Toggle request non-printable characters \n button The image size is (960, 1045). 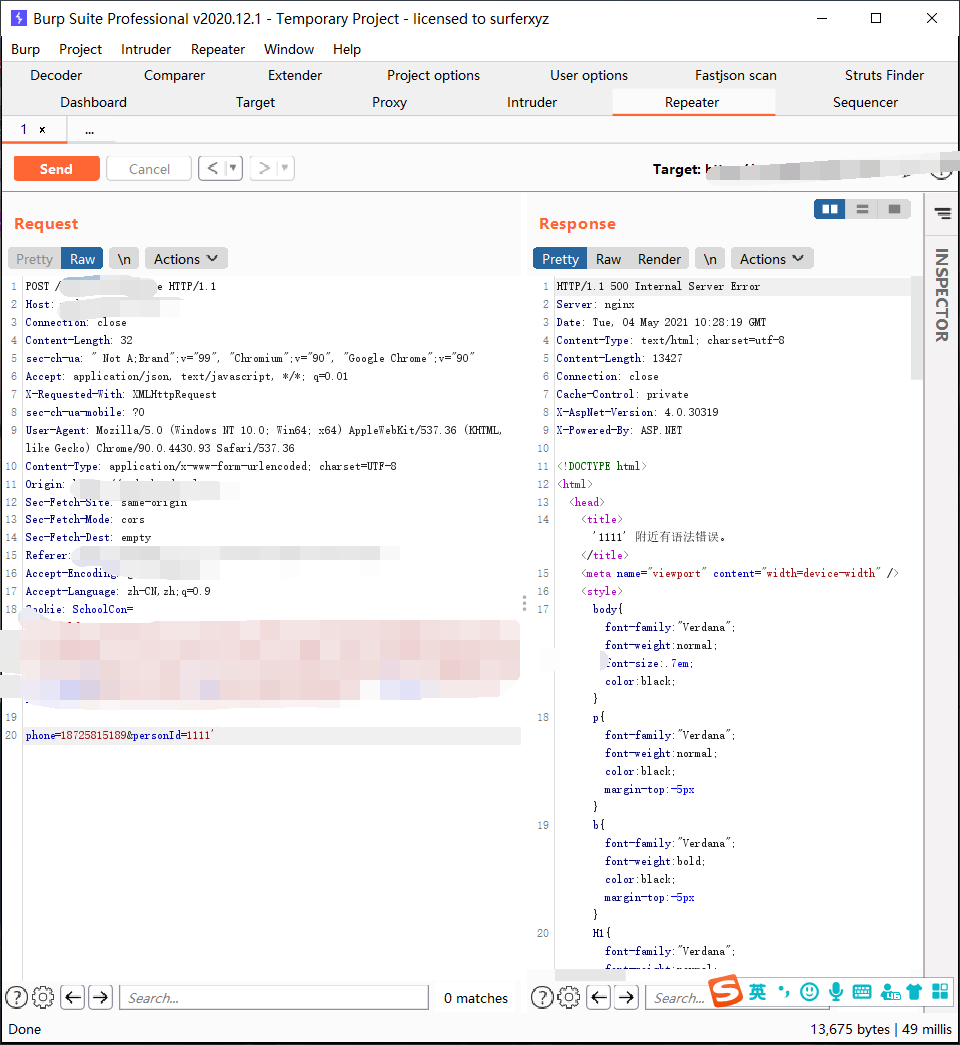pyautogui.click(x=124, y=259)
